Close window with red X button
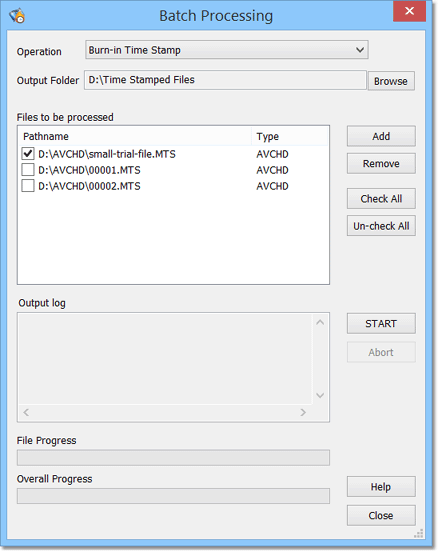438x552 pixels. [409, 11]
